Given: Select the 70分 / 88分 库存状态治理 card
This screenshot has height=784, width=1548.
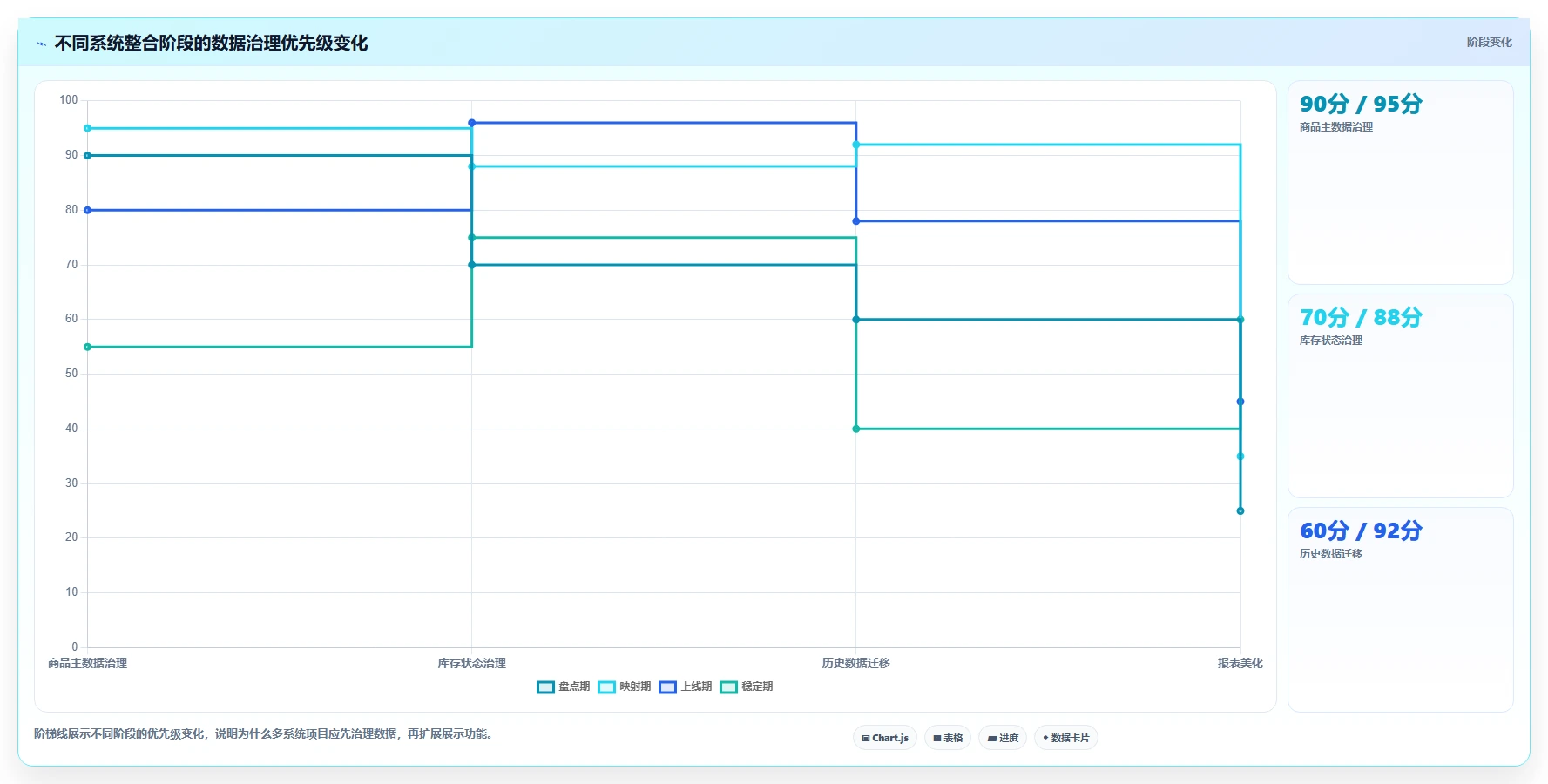Looking at the screenshot, I should point(1400,395).
